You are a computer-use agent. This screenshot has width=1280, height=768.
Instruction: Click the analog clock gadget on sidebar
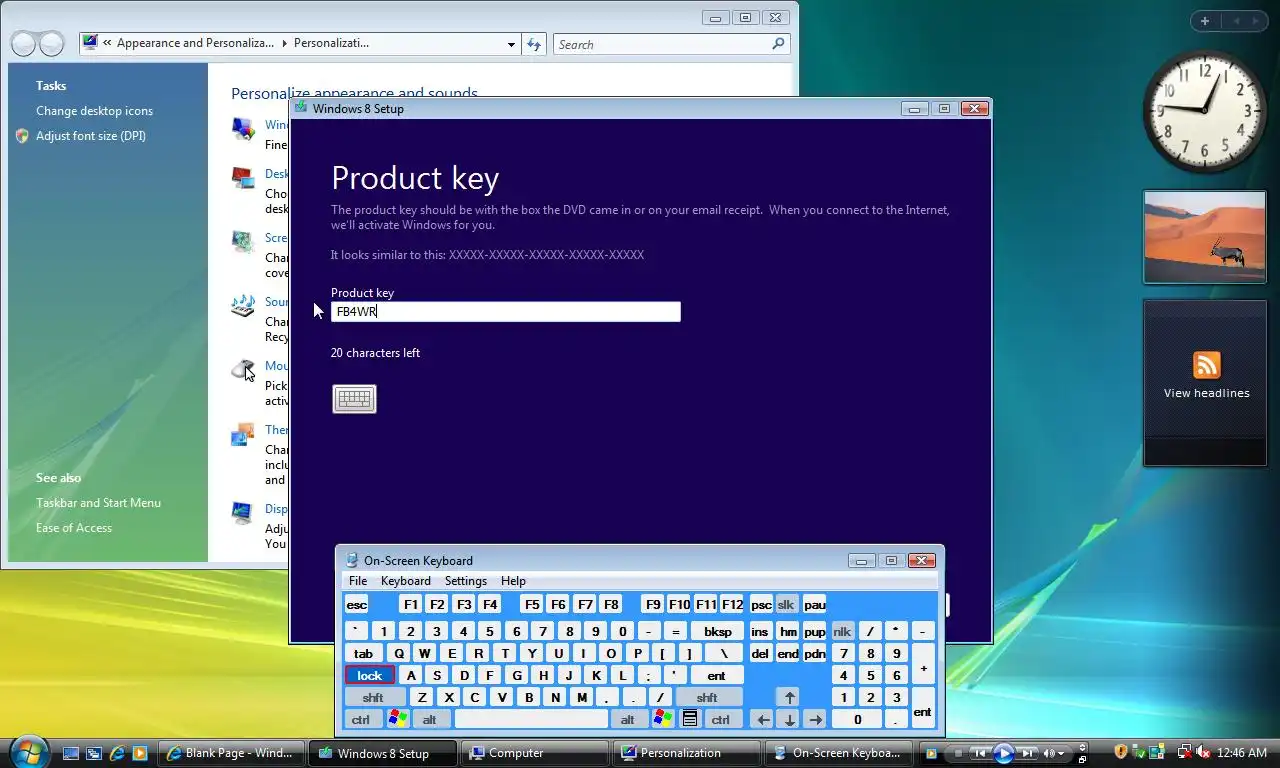1205,111
